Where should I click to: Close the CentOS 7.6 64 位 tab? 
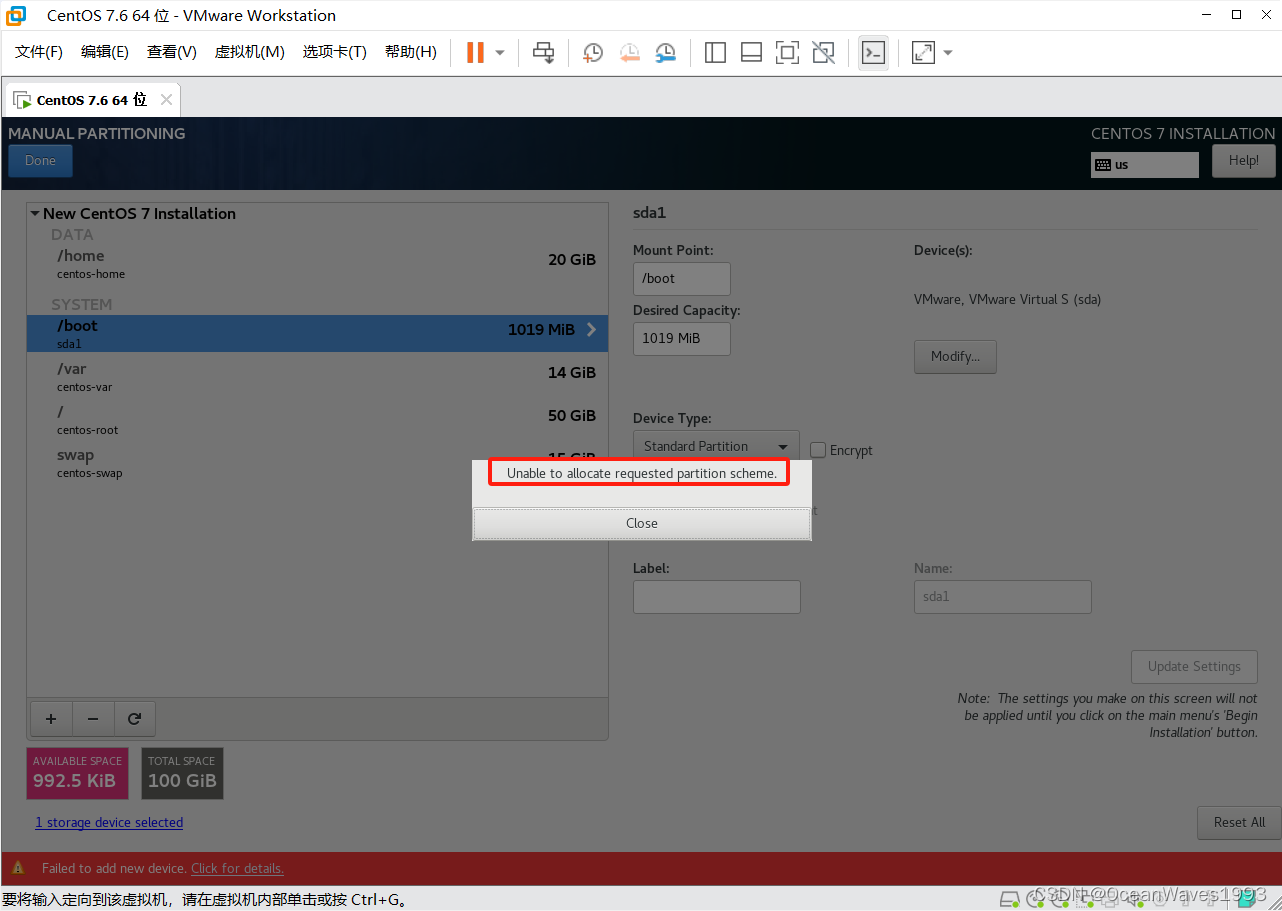coord(166,100)
